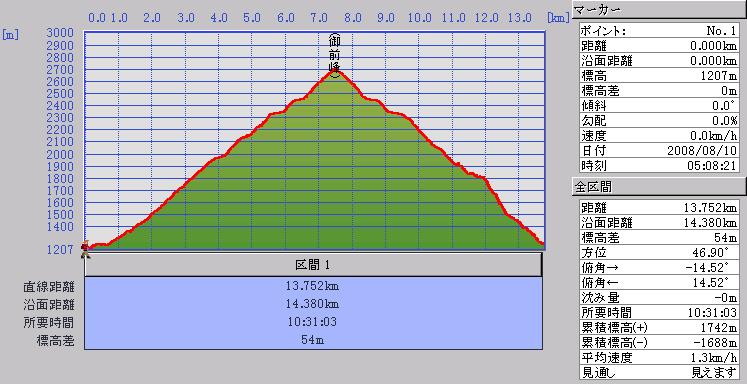Click the marker 傾斜 value 0.0°
This screenshot has height=384, width=747.
click(x=725, y=105)
